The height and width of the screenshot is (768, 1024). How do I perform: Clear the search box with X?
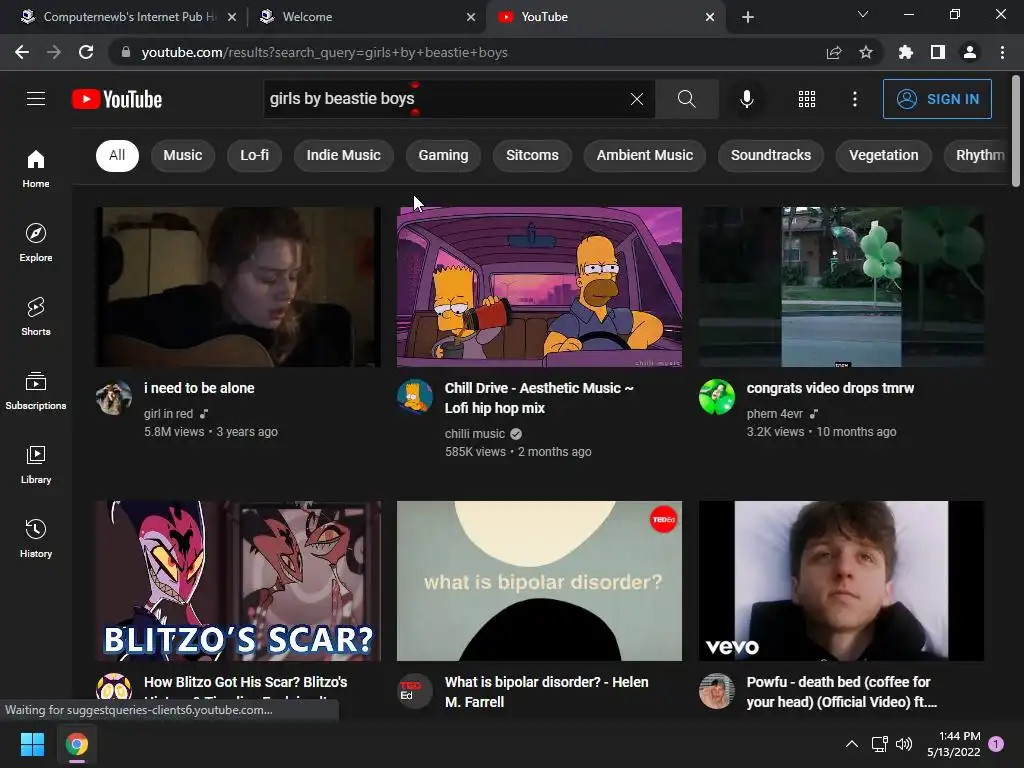637,99
